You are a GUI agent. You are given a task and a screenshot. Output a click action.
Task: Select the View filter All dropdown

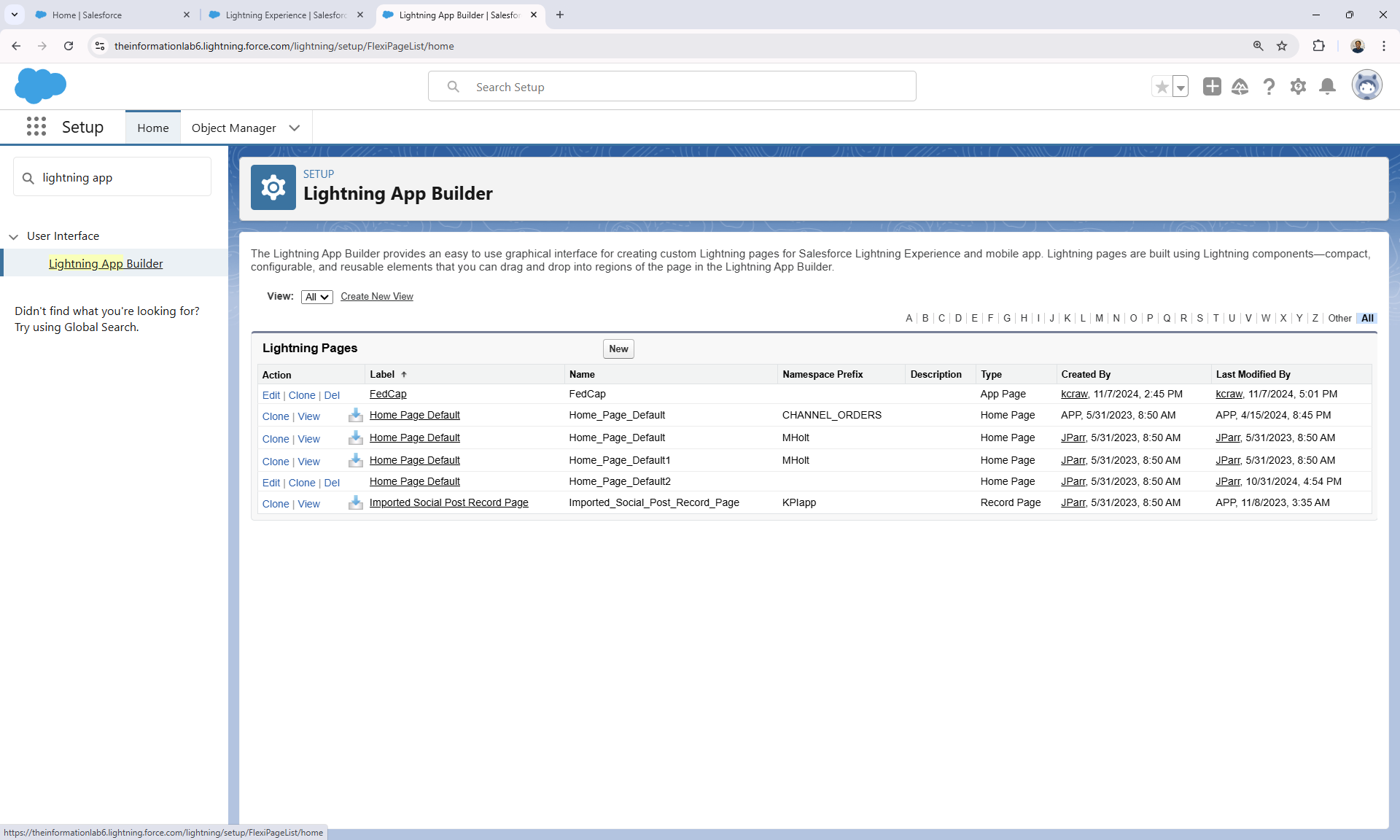[315, 296]
